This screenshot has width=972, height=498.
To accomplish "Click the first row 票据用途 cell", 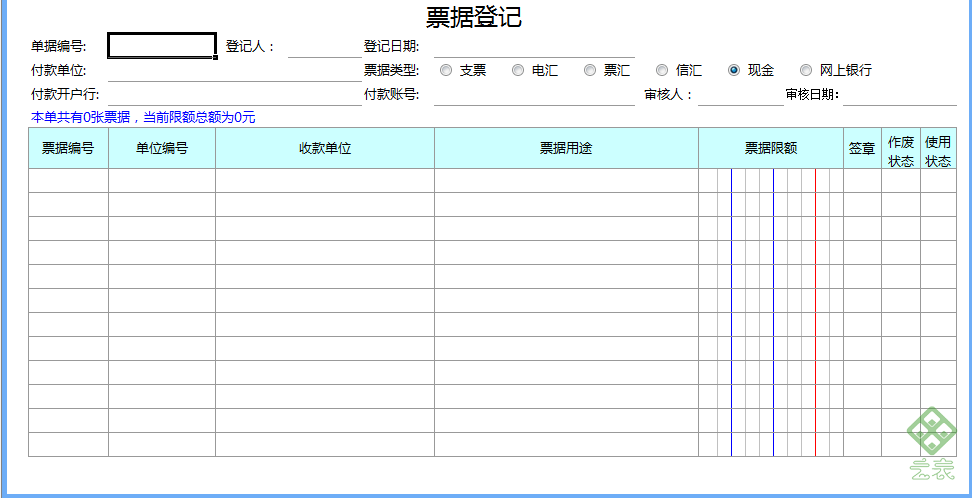I will [567, 180].
